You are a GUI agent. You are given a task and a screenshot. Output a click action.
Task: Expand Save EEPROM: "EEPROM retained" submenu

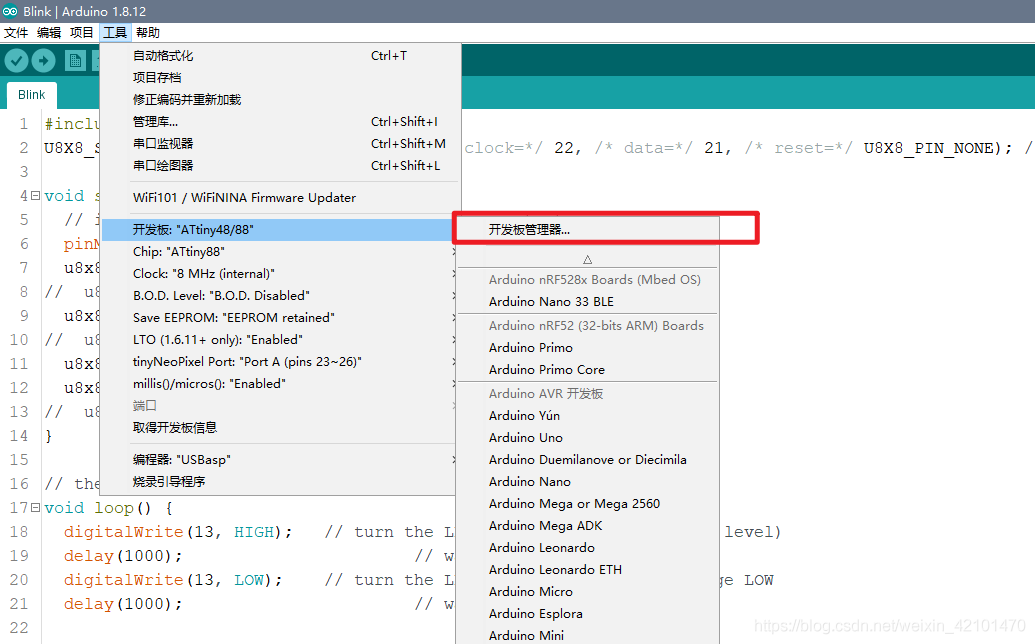point(277,318)
